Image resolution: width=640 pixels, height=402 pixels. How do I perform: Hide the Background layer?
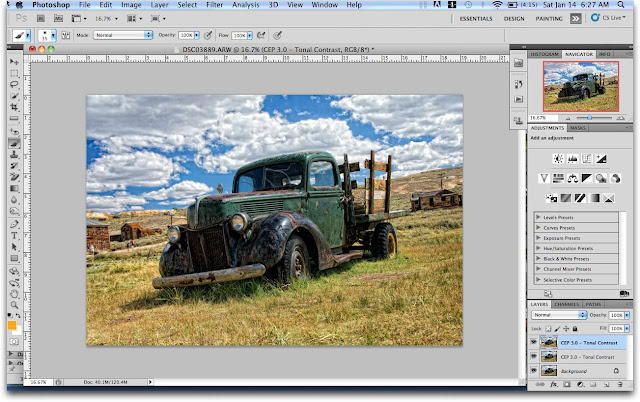coord(533,371)
